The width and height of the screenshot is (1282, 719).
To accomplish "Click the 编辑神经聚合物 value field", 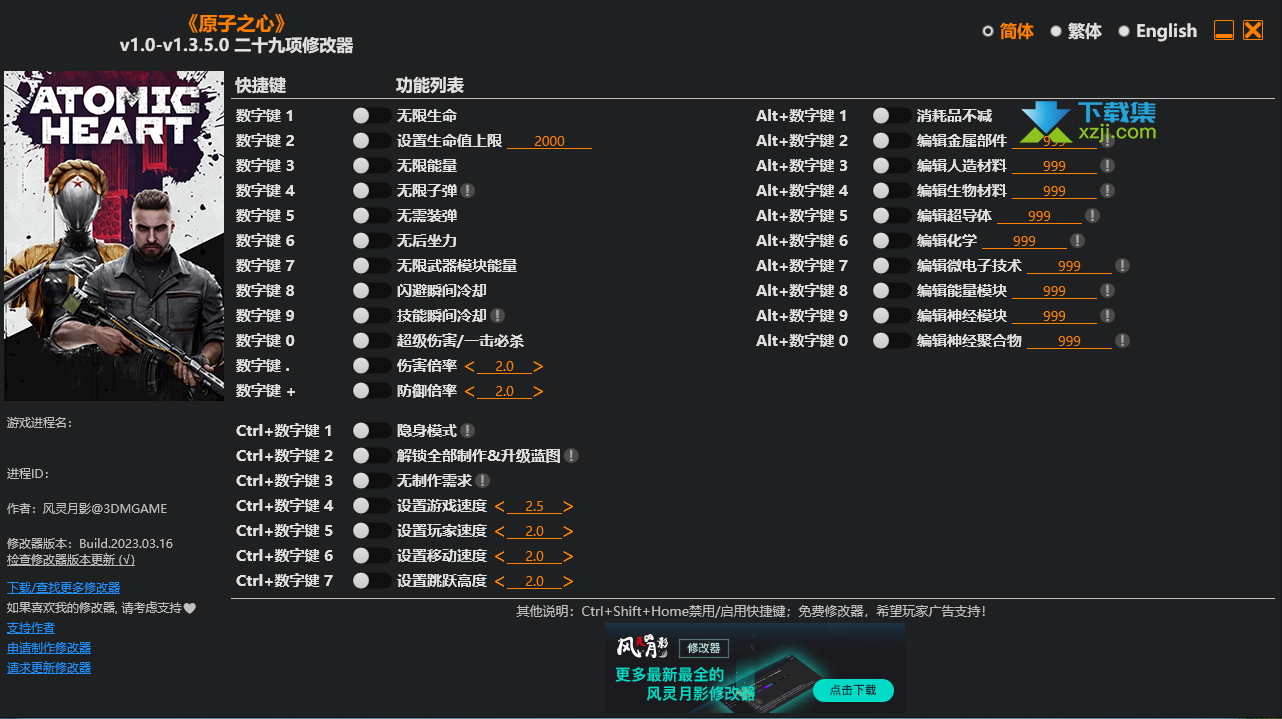I will 1069,341.
